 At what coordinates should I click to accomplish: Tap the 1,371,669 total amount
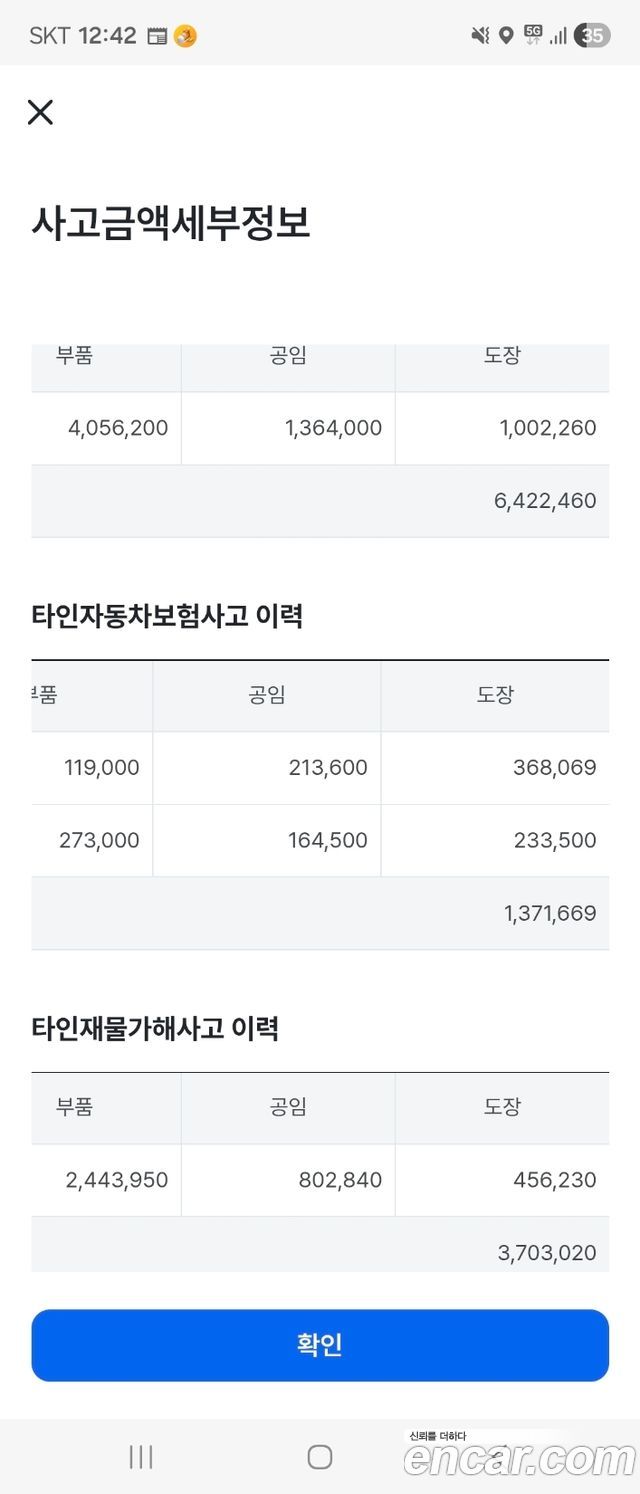550,913
